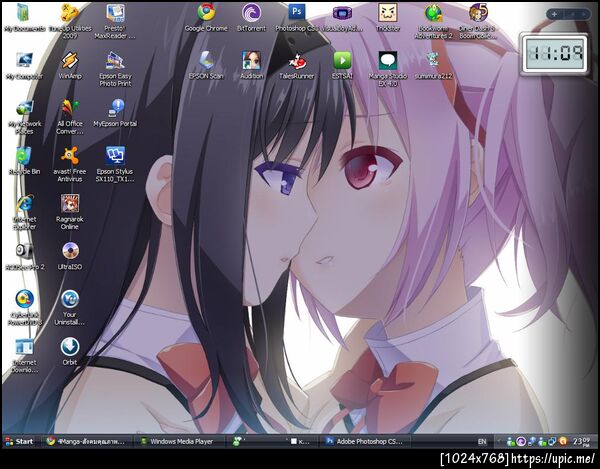The height and width of the screenshot is (469, 600).
Task: Open the Start menu
Action: (18, 441)
